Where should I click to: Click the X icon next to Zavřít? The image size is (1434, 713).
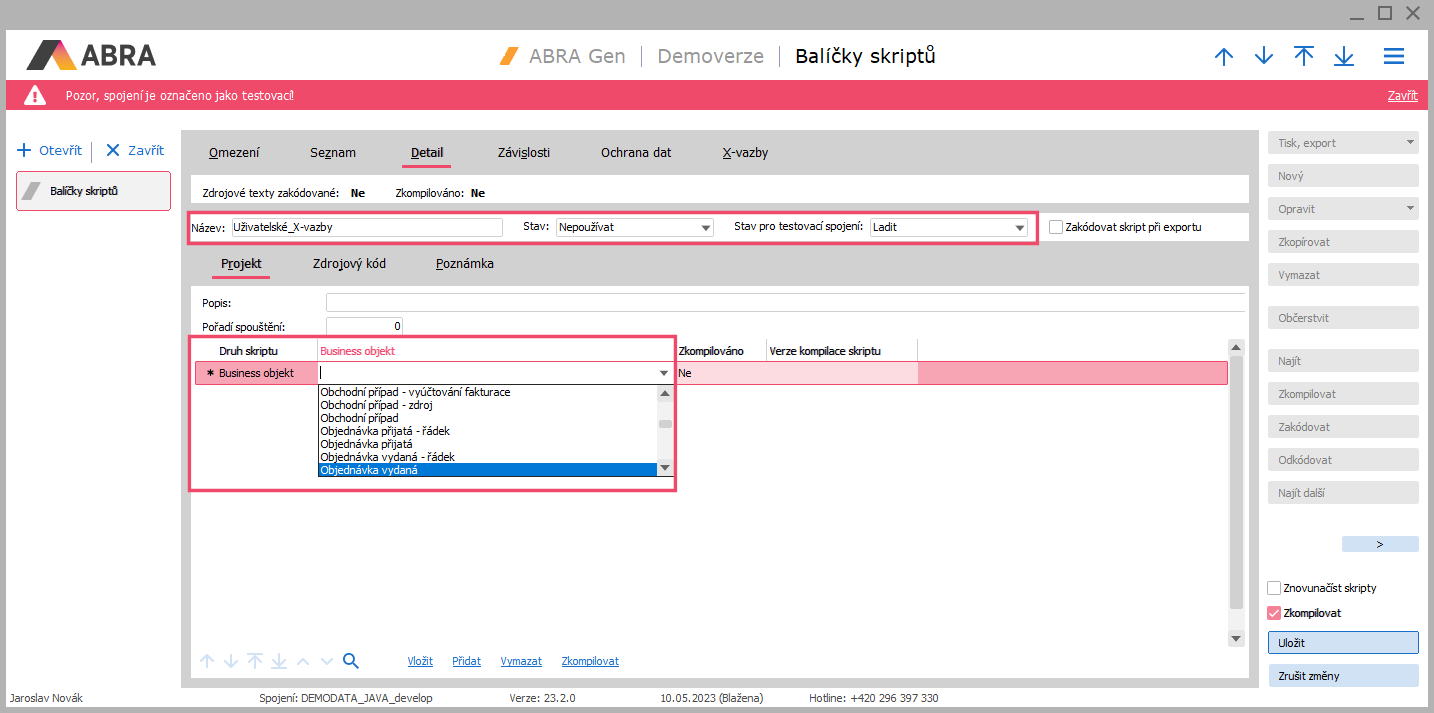[113, 151]
